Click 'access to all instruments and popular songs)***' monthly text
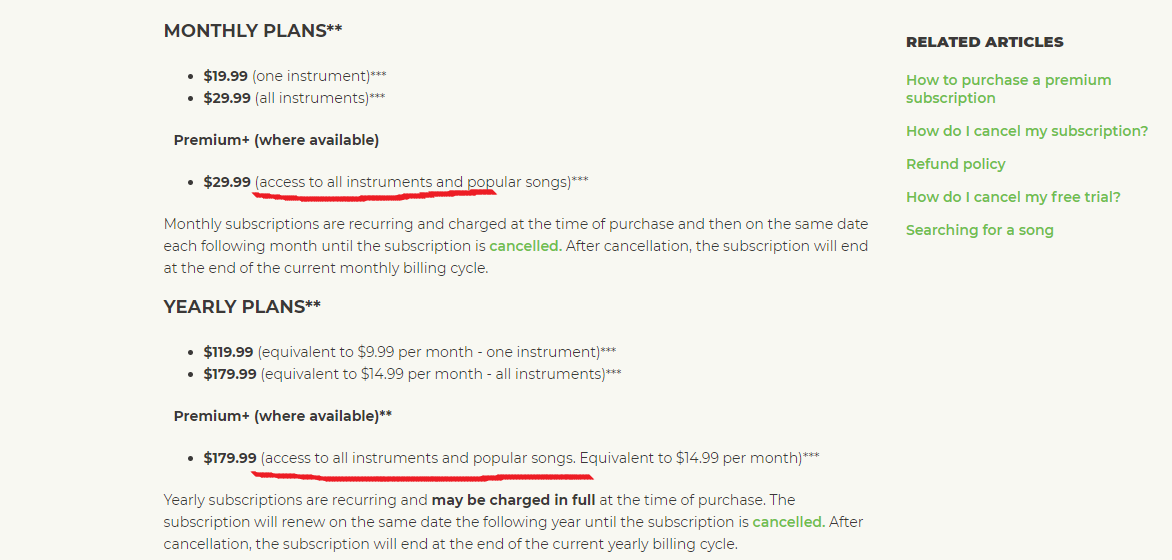Image resolution: width=1172 pixels, height=560 pixels. pos(420,182)
